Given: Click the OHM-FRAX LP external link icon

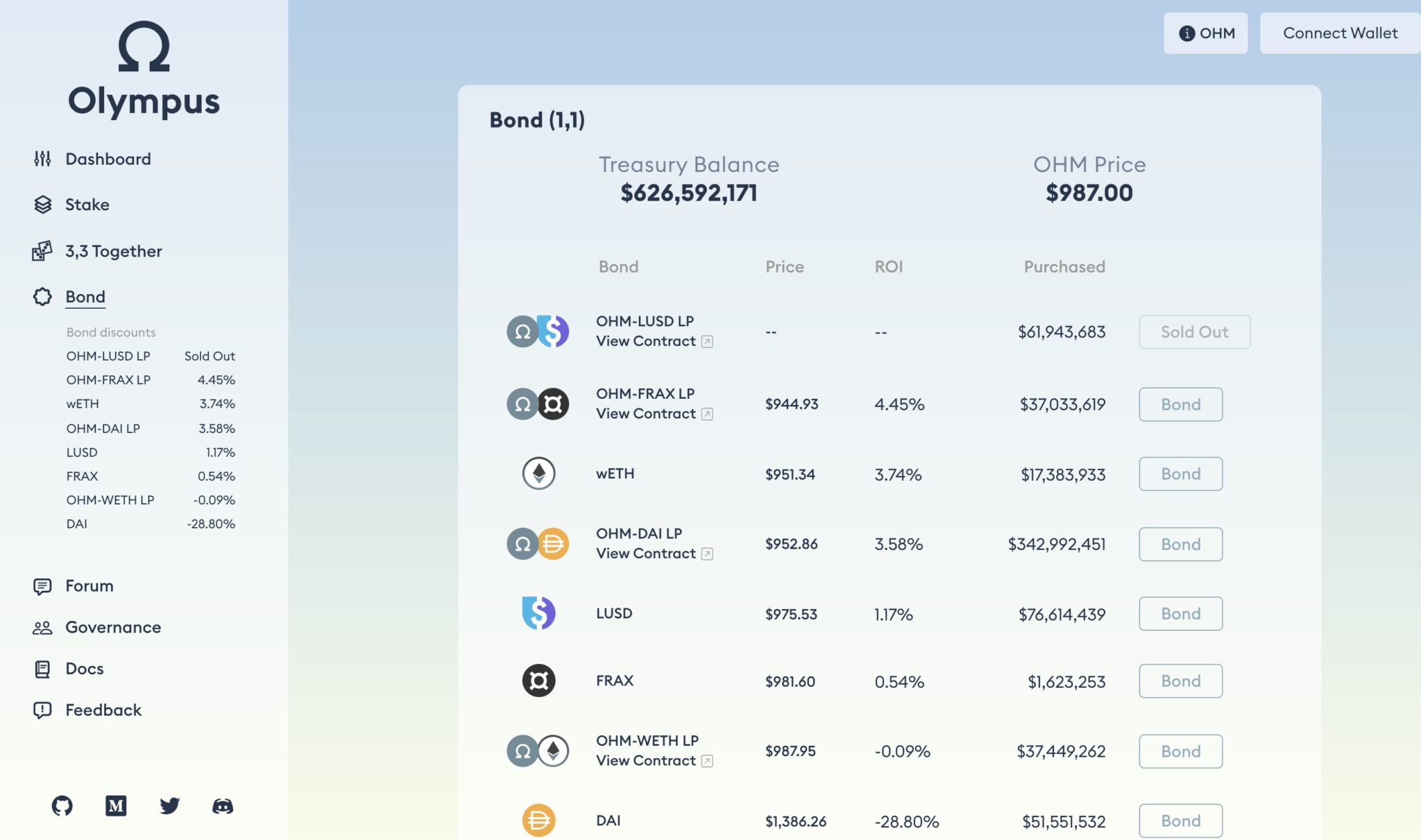Looking at the screenshot, I should pos(707,414).
